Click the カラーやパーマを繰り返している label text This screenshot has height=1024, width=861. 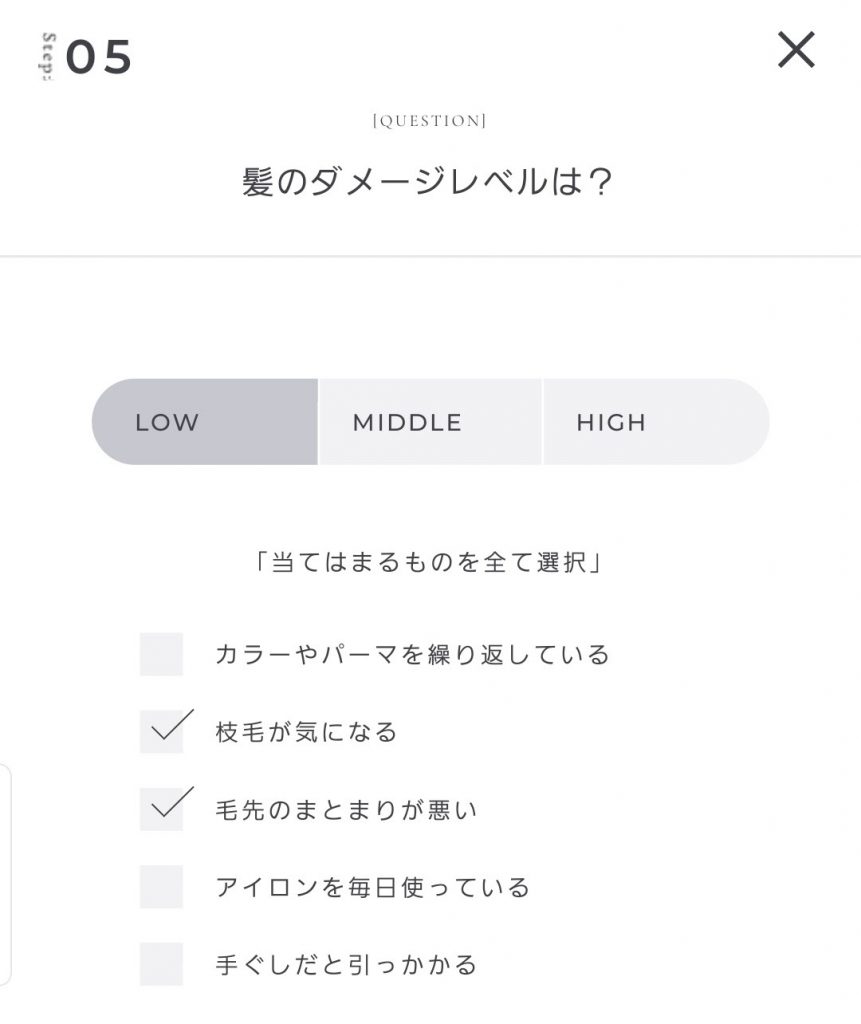coord(412,655)
